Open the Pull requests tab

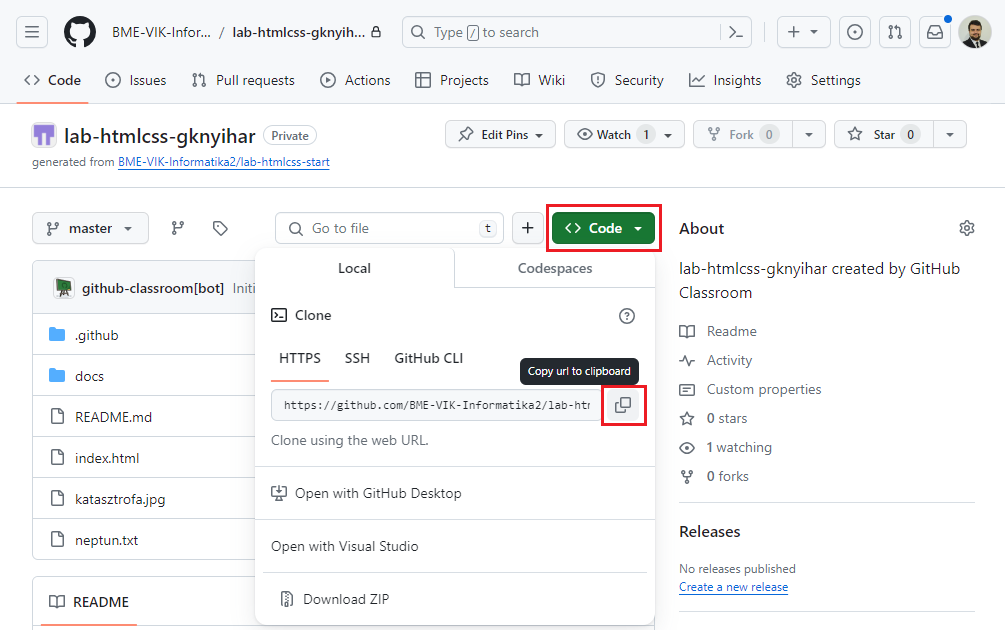243,80
